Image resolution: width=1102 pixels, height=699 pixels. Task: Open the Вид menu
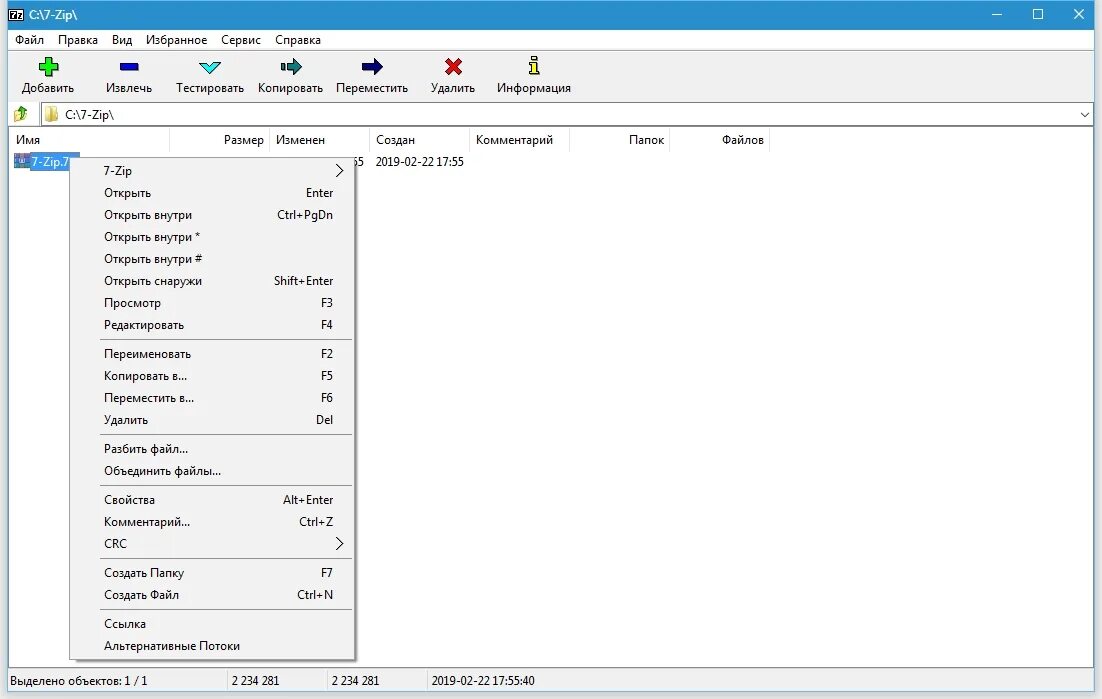tap(122, 40)
